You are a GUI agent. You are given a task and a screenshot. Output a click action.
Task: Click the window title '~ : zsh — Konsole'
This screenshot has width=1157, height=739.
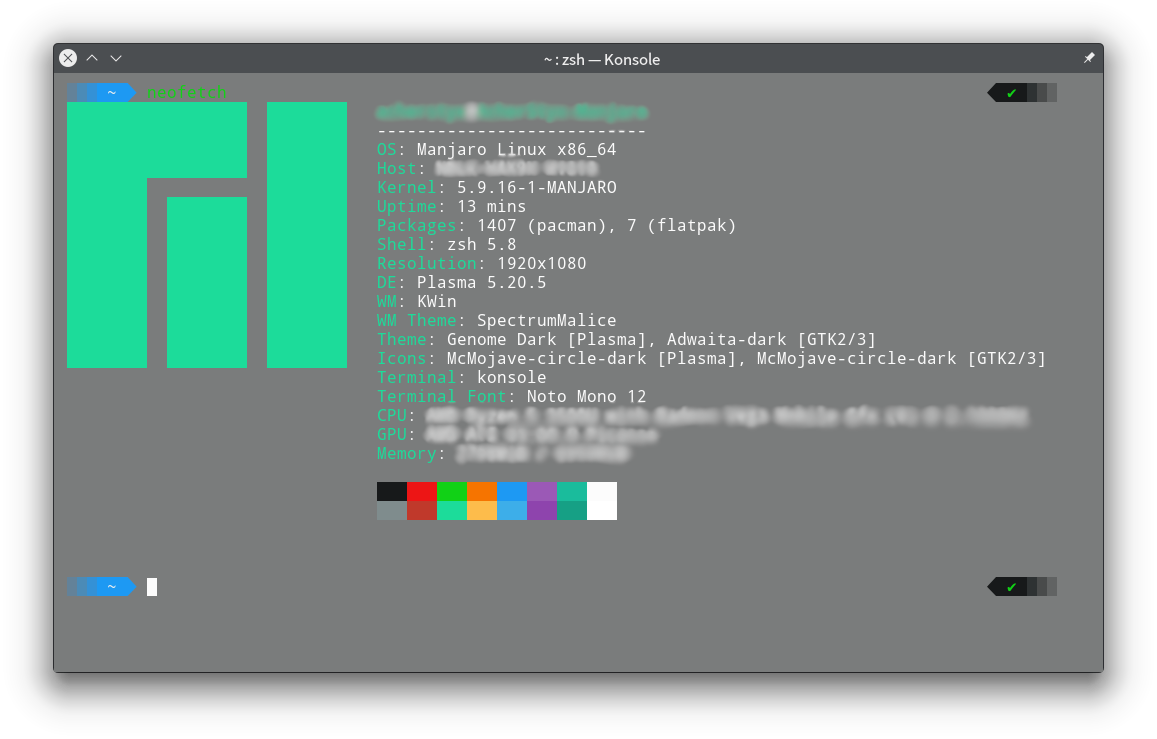point(601,60)
